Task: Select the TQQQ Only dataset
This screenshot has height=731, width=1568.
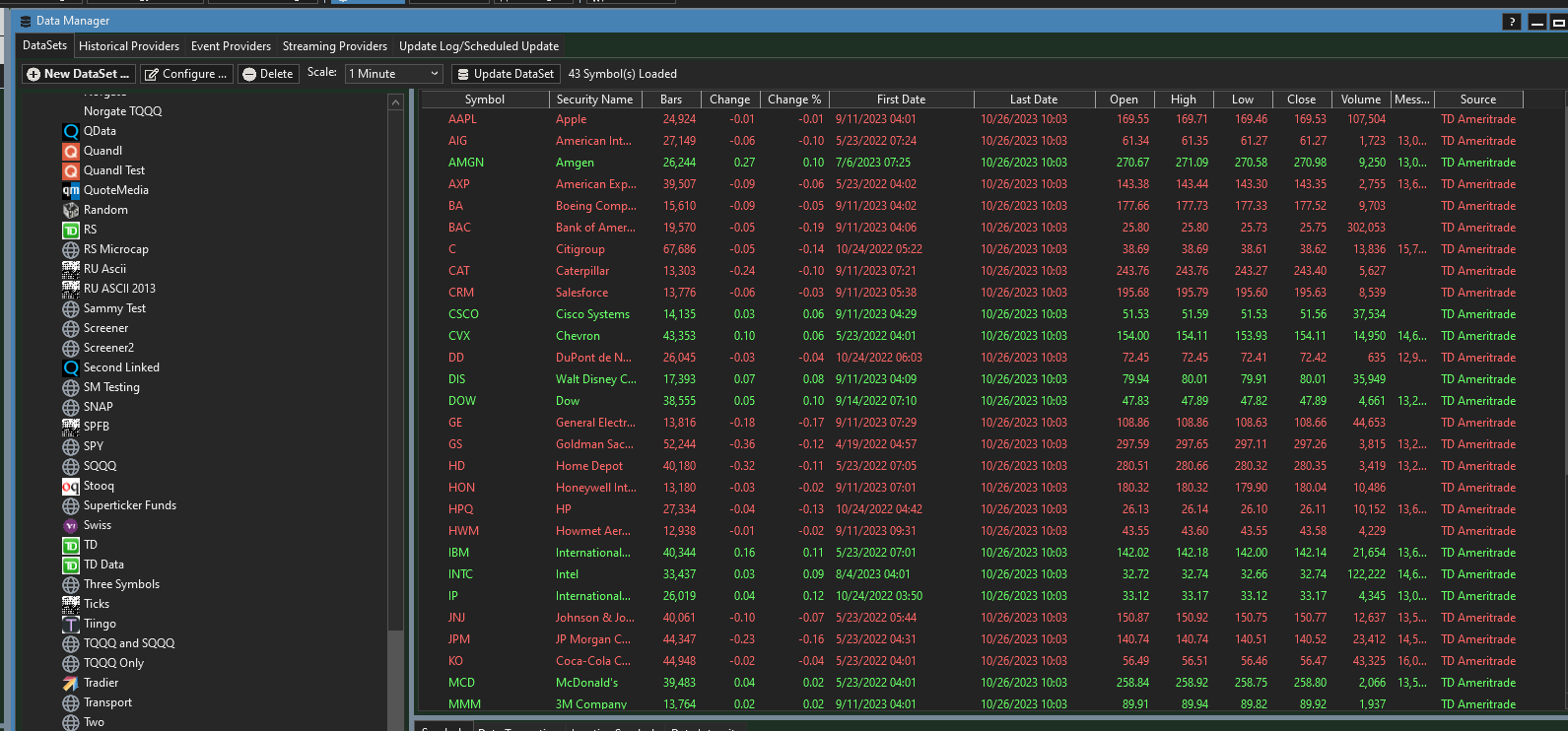Action: 113,663
